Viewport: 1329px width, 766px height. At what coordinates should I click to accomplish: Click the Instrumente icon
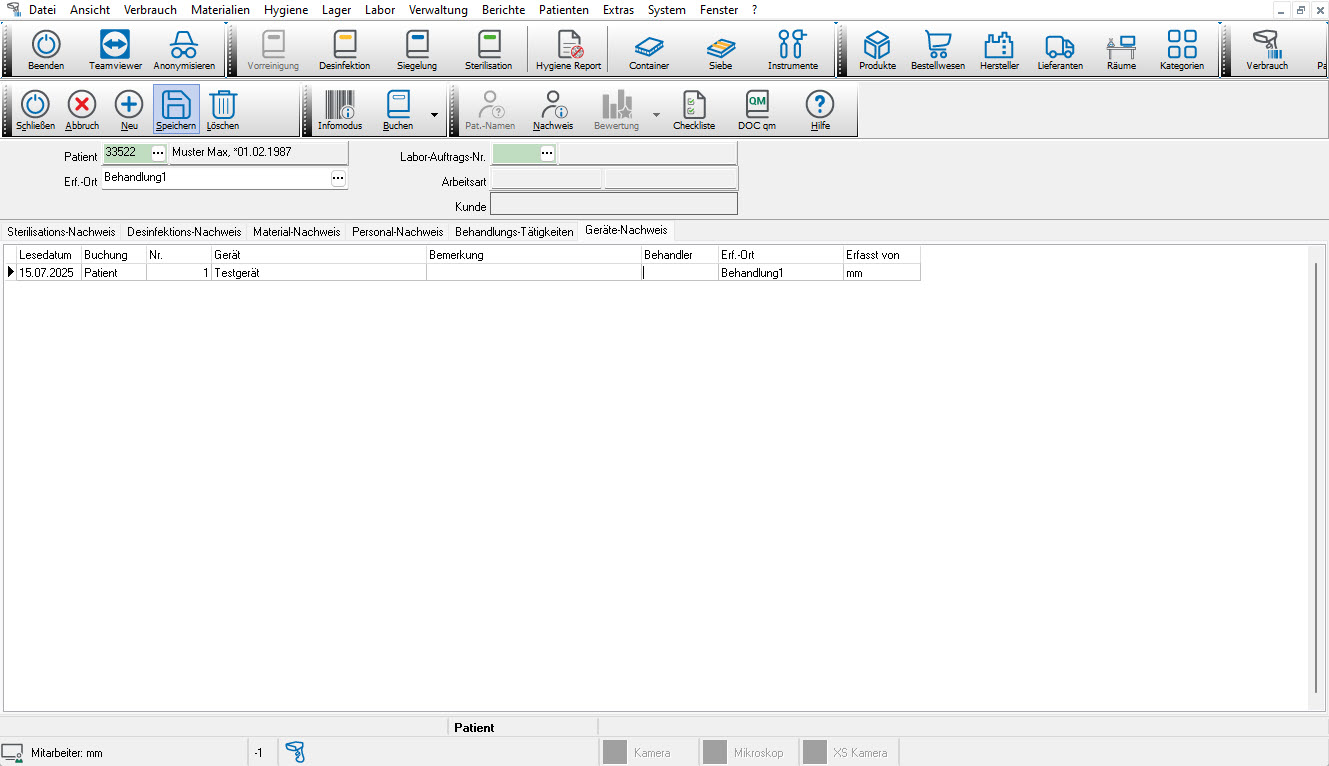(792, 49)
